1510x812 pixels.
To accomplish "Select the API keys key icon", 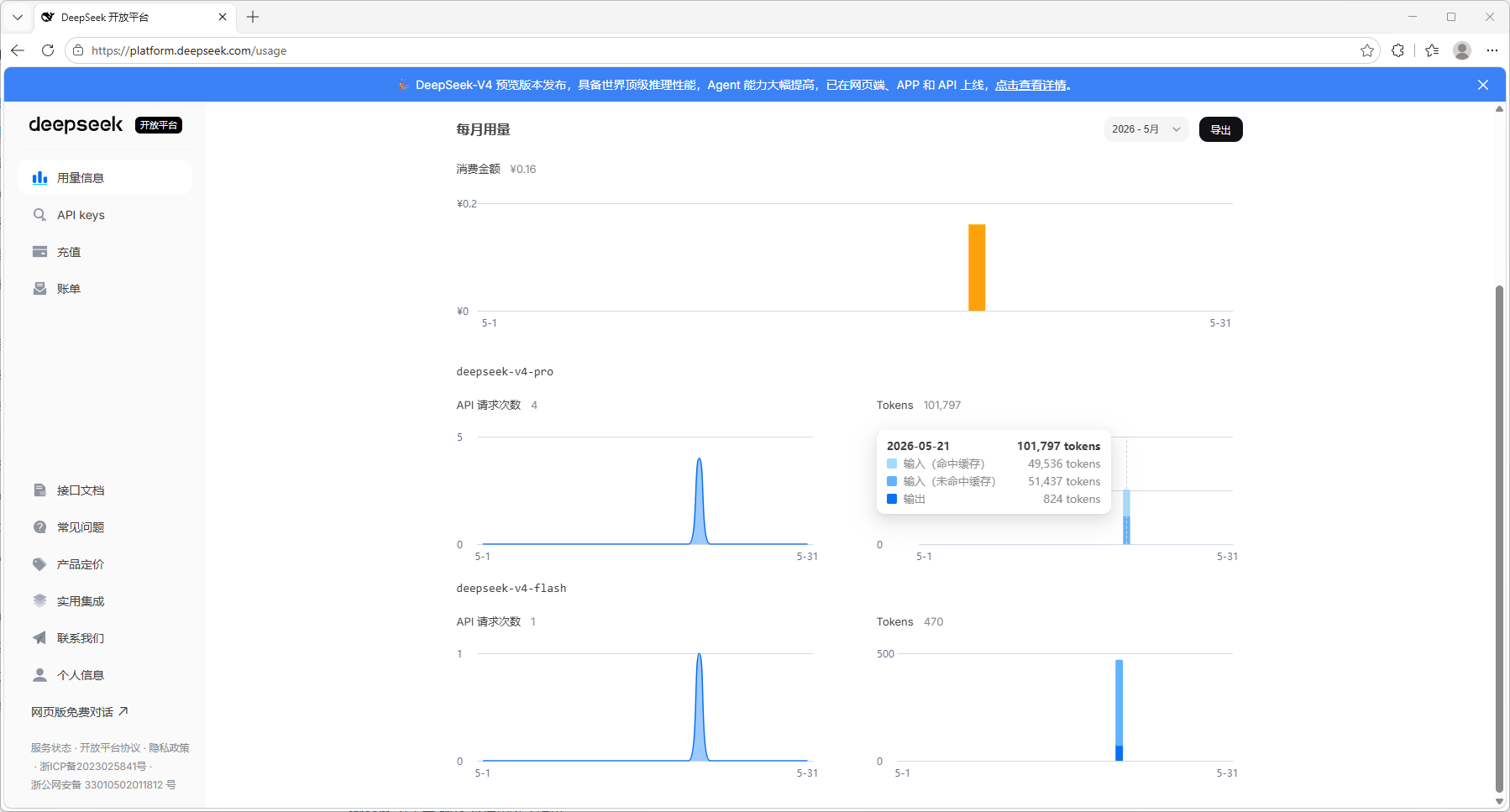I will [x=39, y=215].
